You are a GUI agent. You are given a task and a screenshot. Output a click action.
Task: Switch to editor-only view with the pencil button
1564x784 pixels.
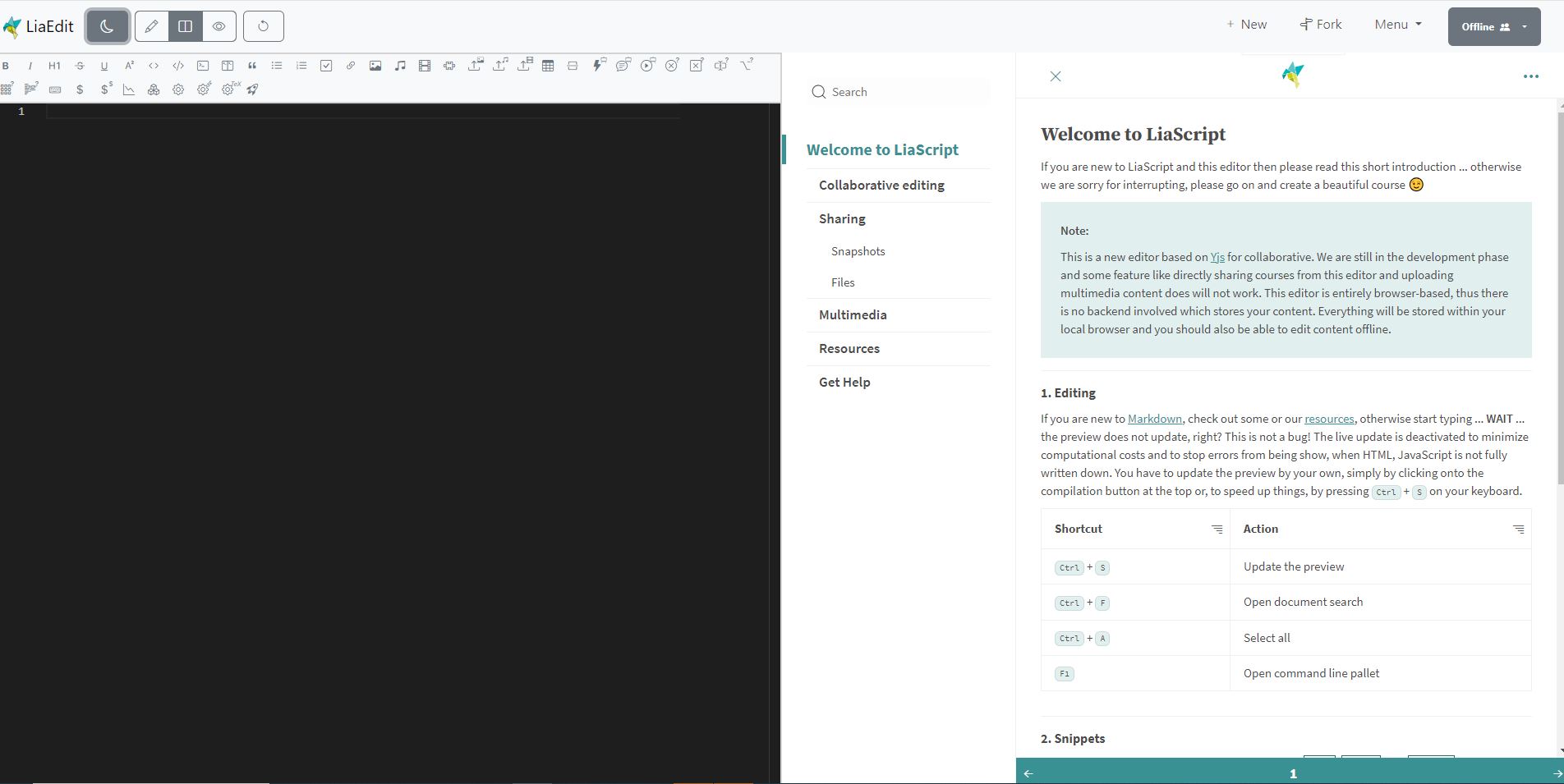pyautogui.click(x=151, y=26)
